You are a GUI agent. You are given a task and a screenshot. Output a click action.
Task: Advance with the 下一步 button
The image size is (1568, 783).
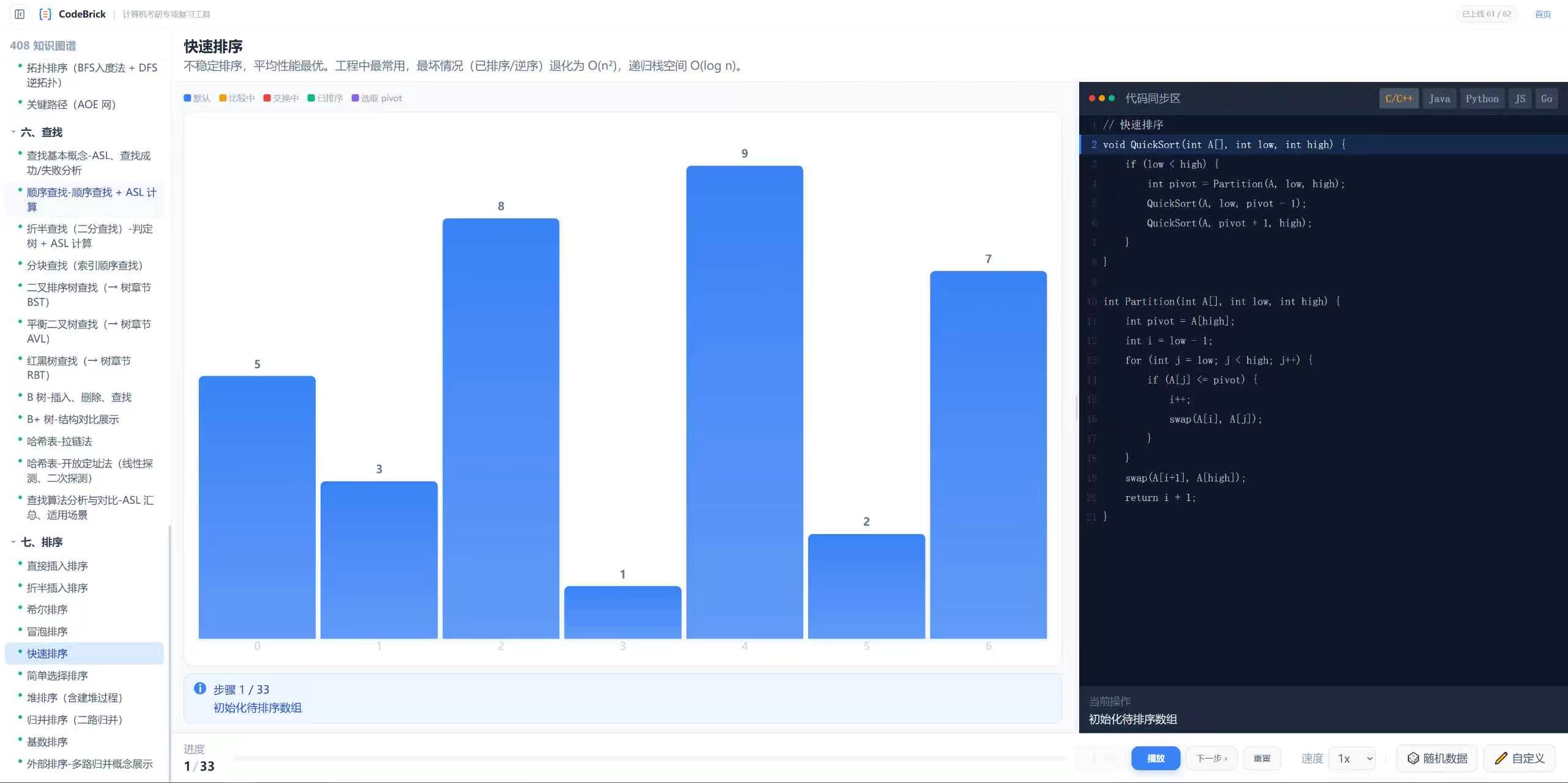(x=1211, y=759)
